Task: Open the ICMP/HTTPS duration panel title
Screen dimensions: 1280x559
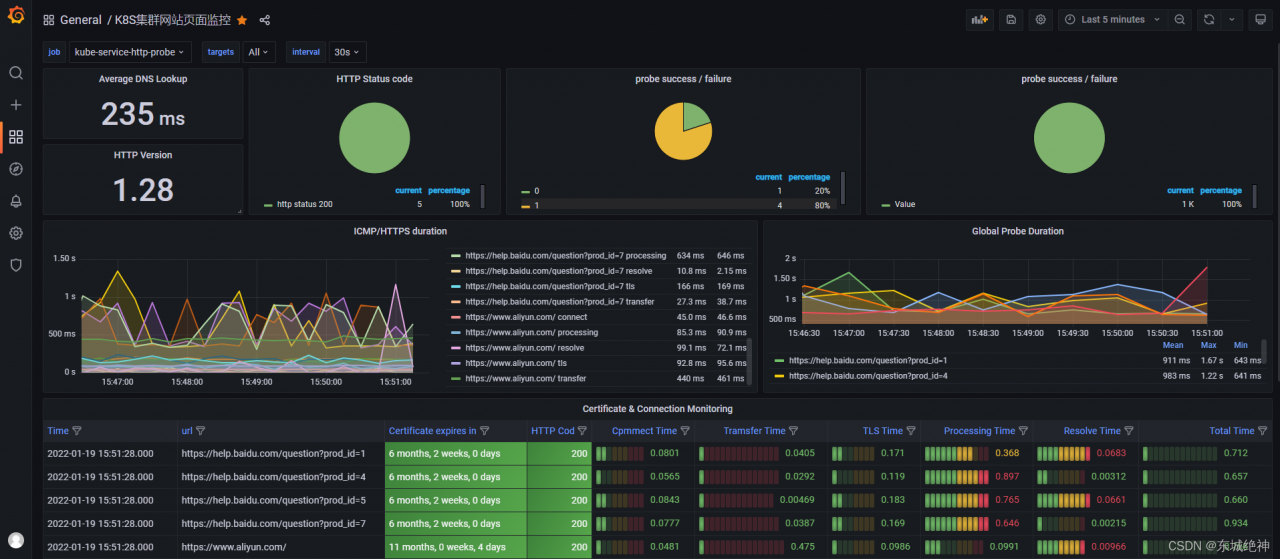Action: [400, 231]
